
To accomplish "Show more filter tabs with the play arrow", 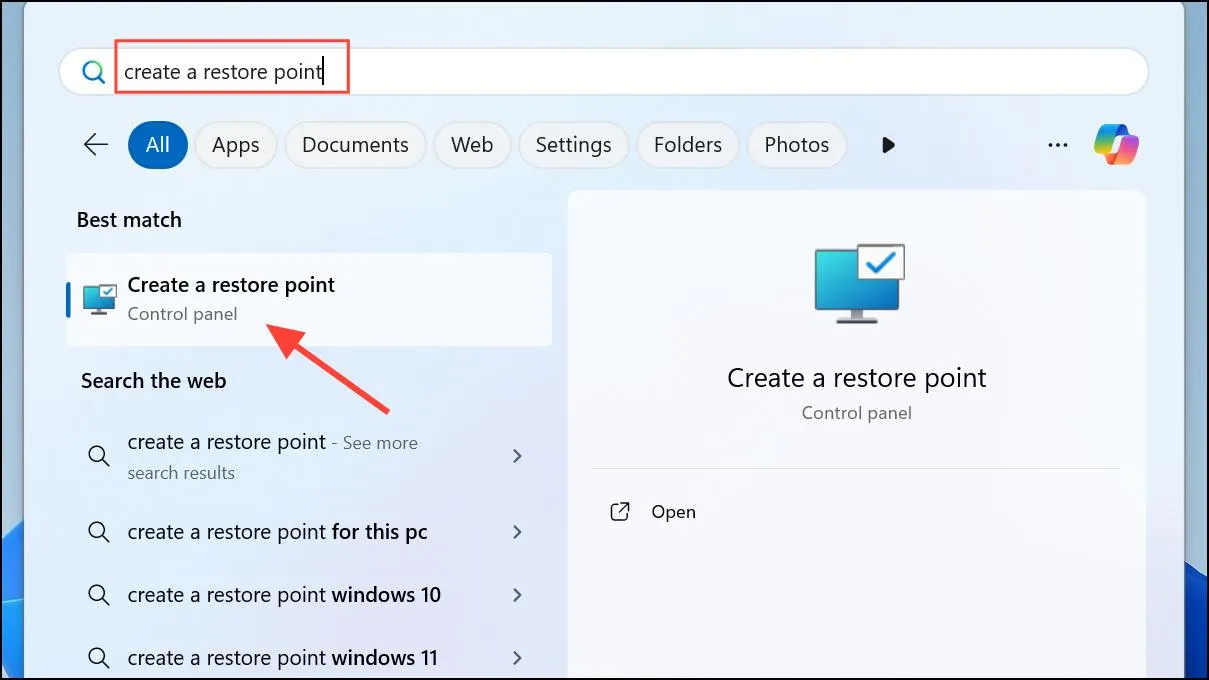I will 888,145.
